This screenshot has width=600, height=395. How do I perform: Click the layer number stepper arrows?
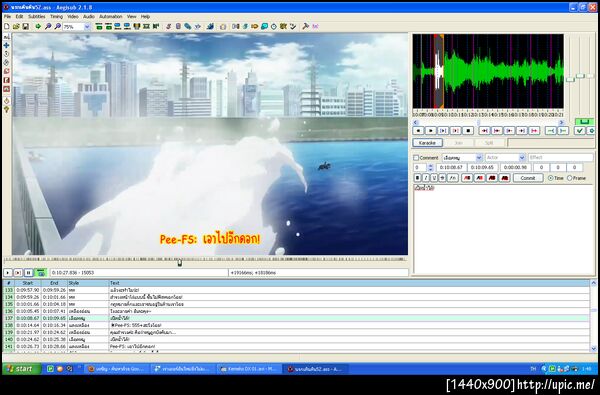click(430, 168)
